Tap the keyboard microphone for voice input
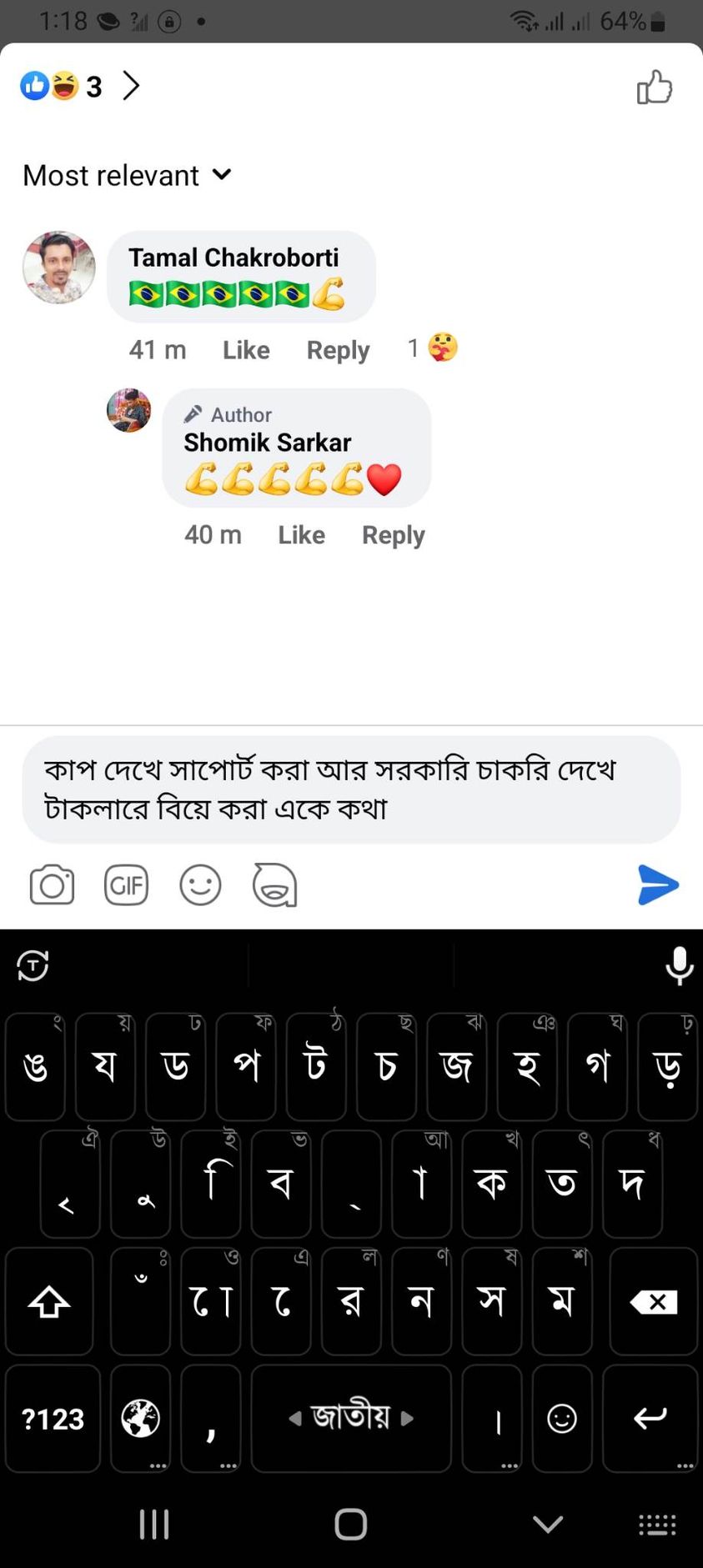 pos(679,965)
